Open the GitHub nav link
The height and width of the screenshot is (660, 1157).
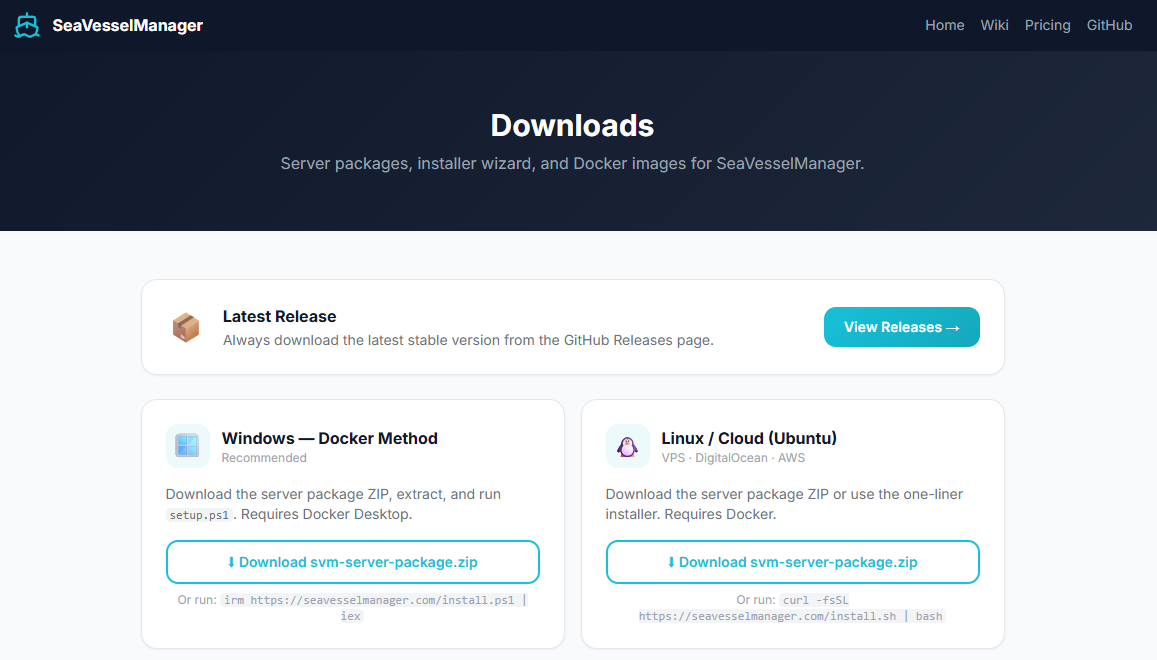coord(1109,25)
